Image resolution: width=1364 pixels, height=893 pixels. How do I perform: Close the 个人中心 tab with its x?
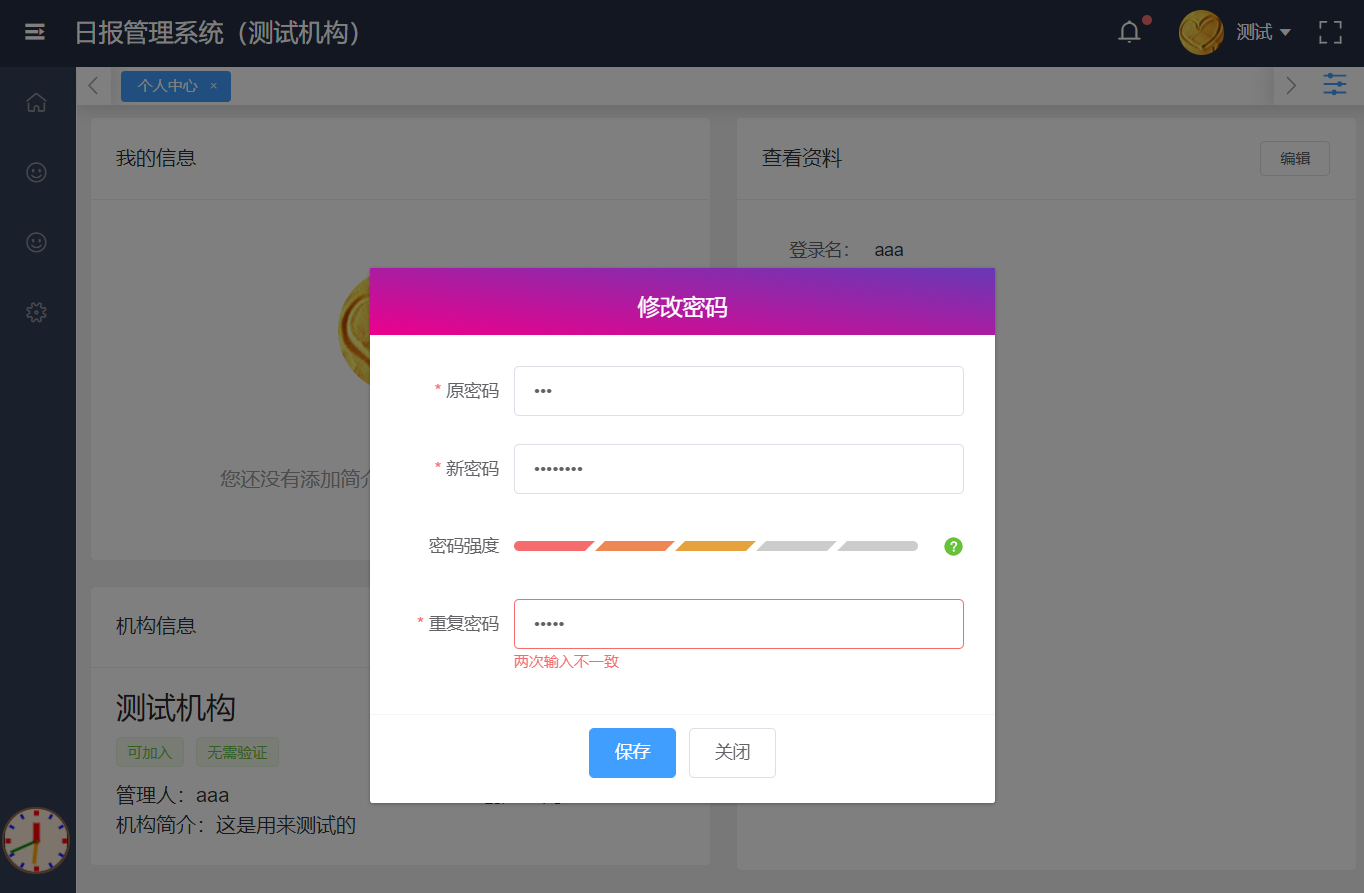click(213, 86)
